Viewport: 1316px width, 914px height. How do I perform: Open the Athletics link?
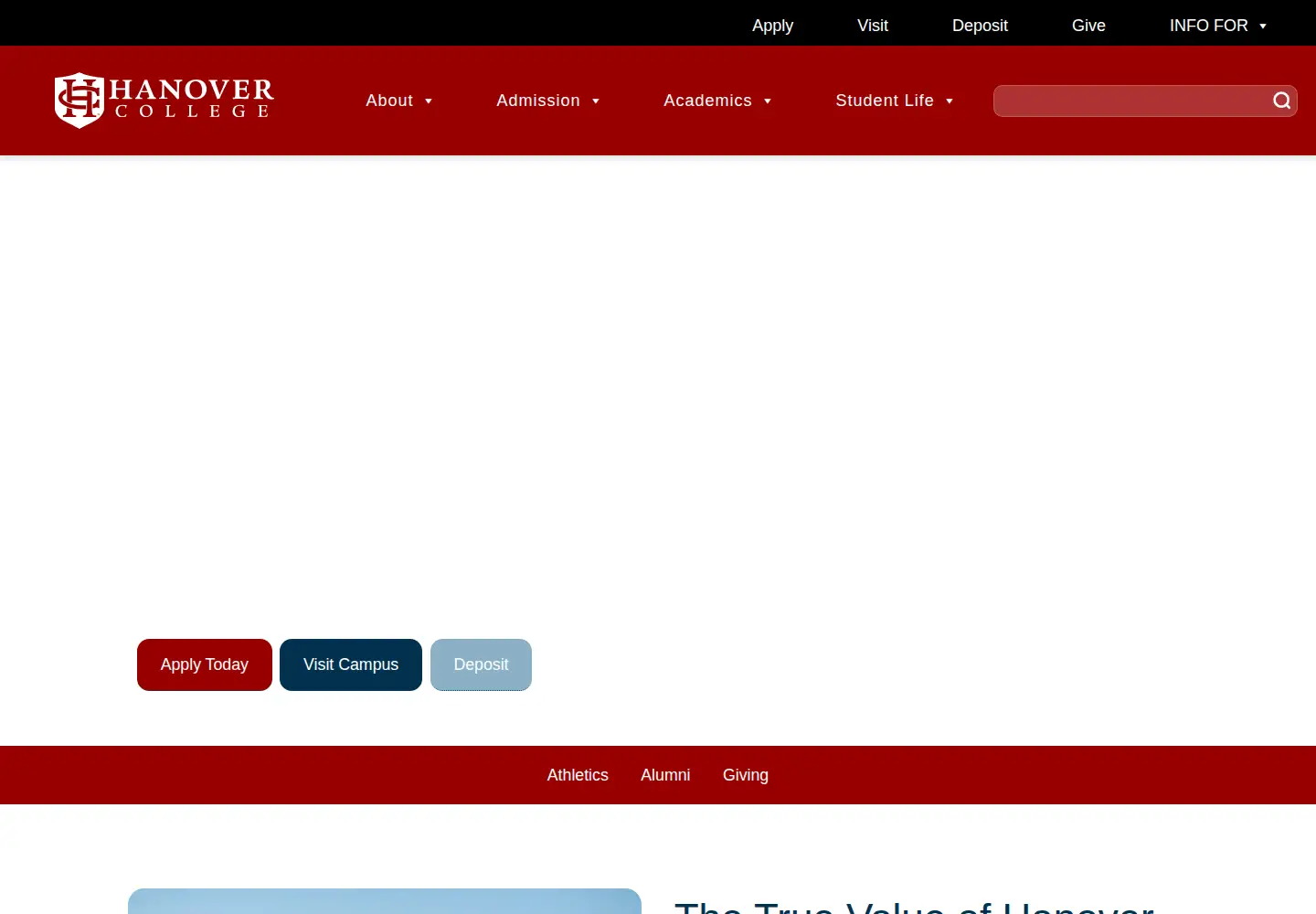578,775
